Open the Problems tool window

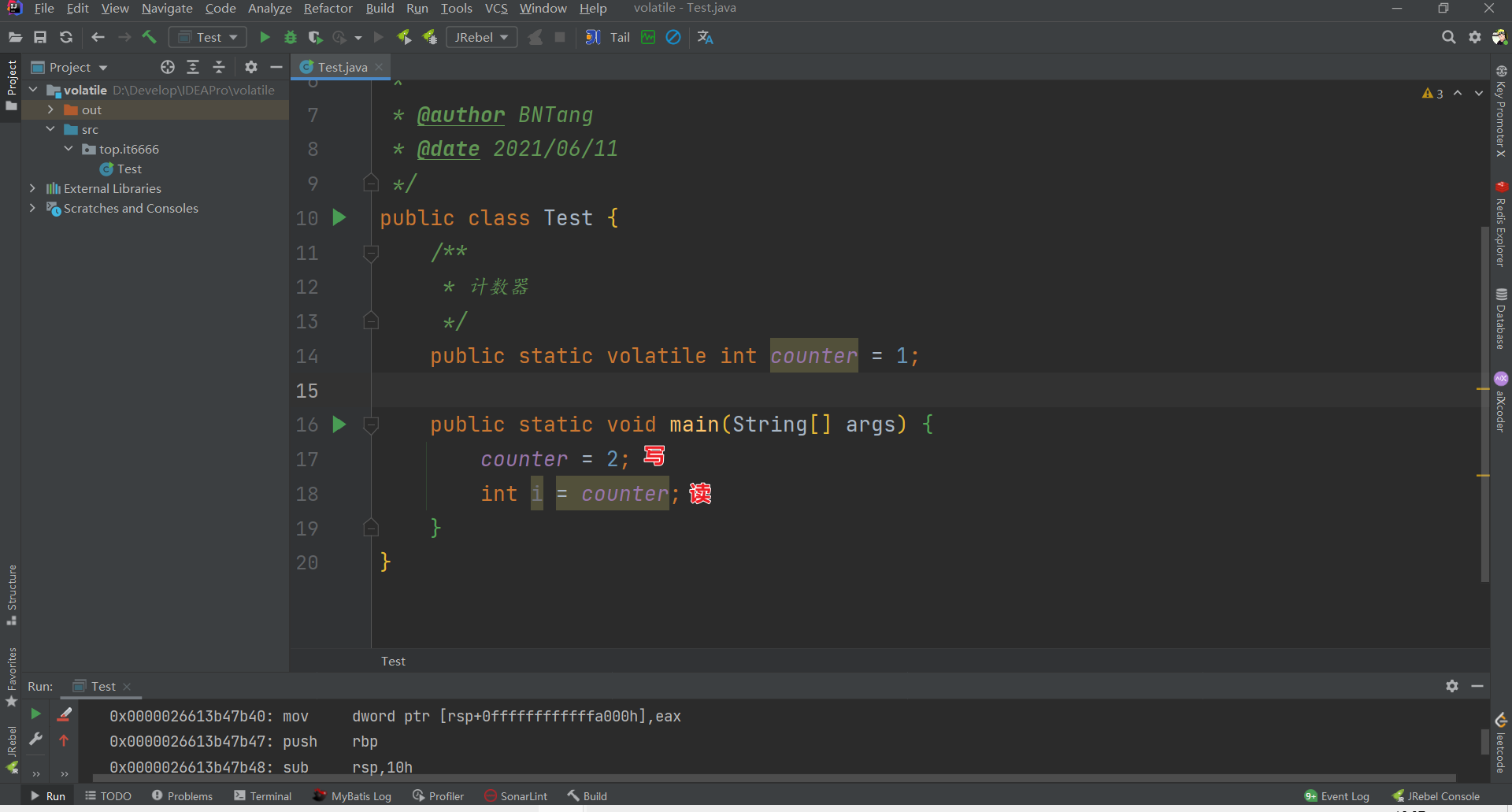point(182,796)
